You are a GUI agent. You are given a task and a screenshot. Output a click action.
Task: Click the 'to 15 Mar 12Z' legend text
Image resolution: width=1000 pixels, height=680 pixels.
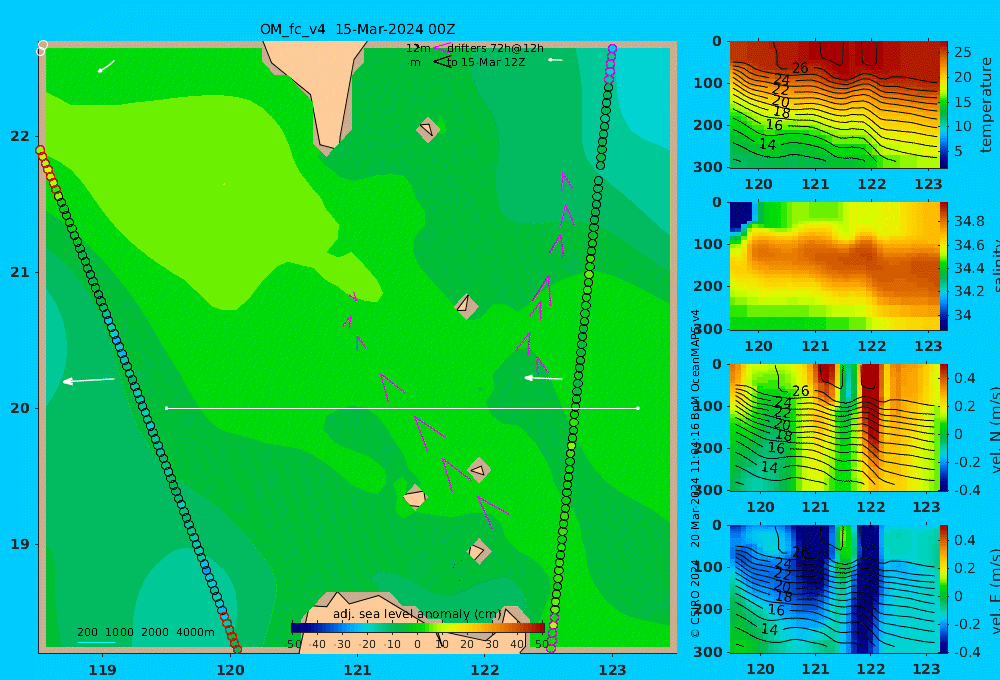click(486, 63)
